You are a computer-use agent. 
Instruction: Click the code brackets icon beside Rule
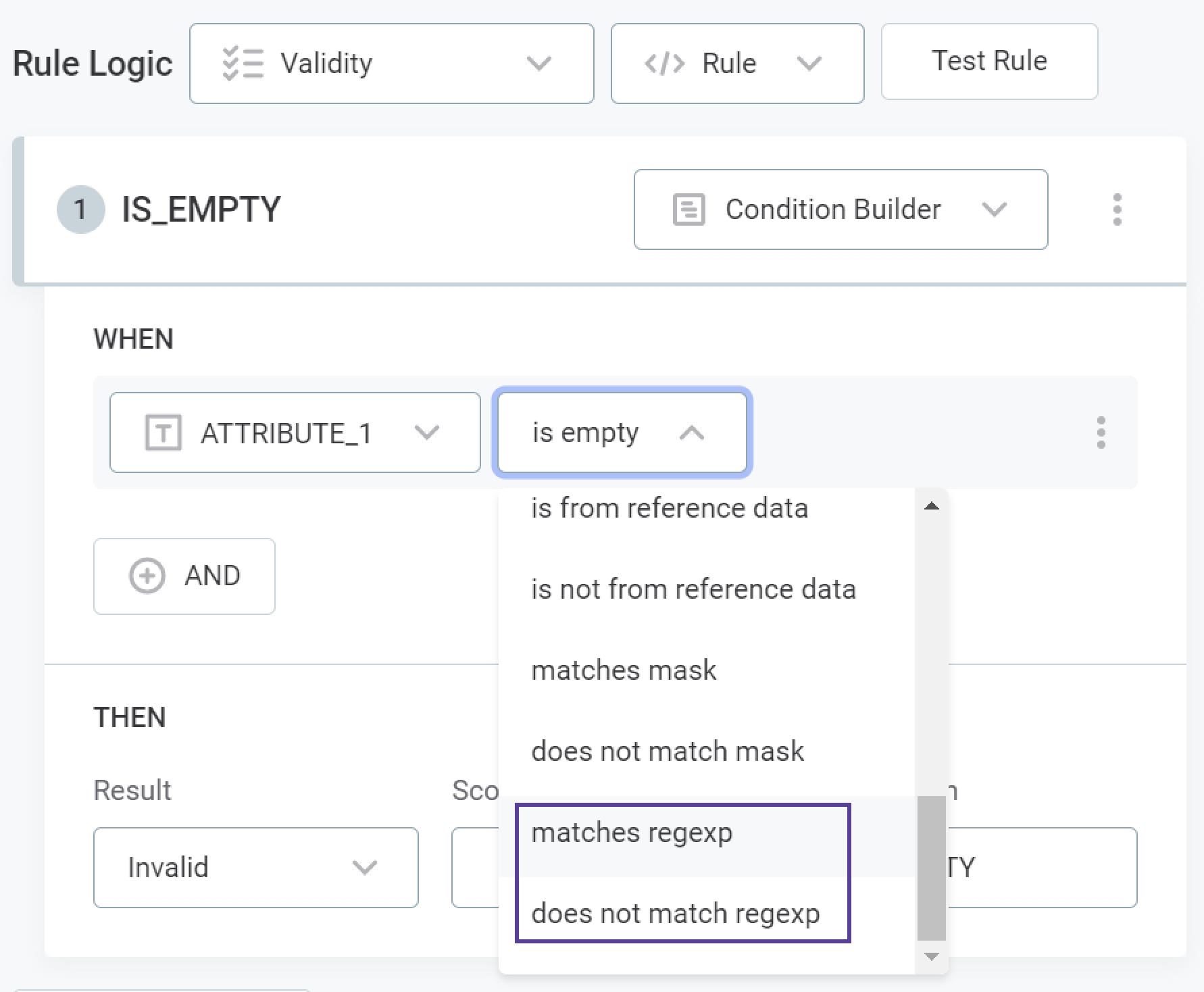pyautogui.click(x=664, y=64)
